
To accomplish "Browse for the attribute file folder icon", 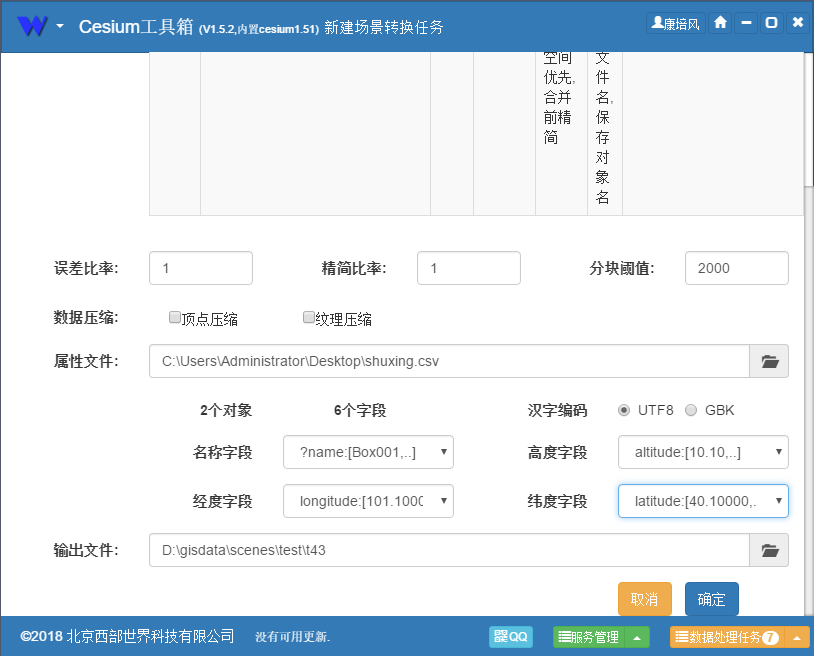I will pos(769,361).
